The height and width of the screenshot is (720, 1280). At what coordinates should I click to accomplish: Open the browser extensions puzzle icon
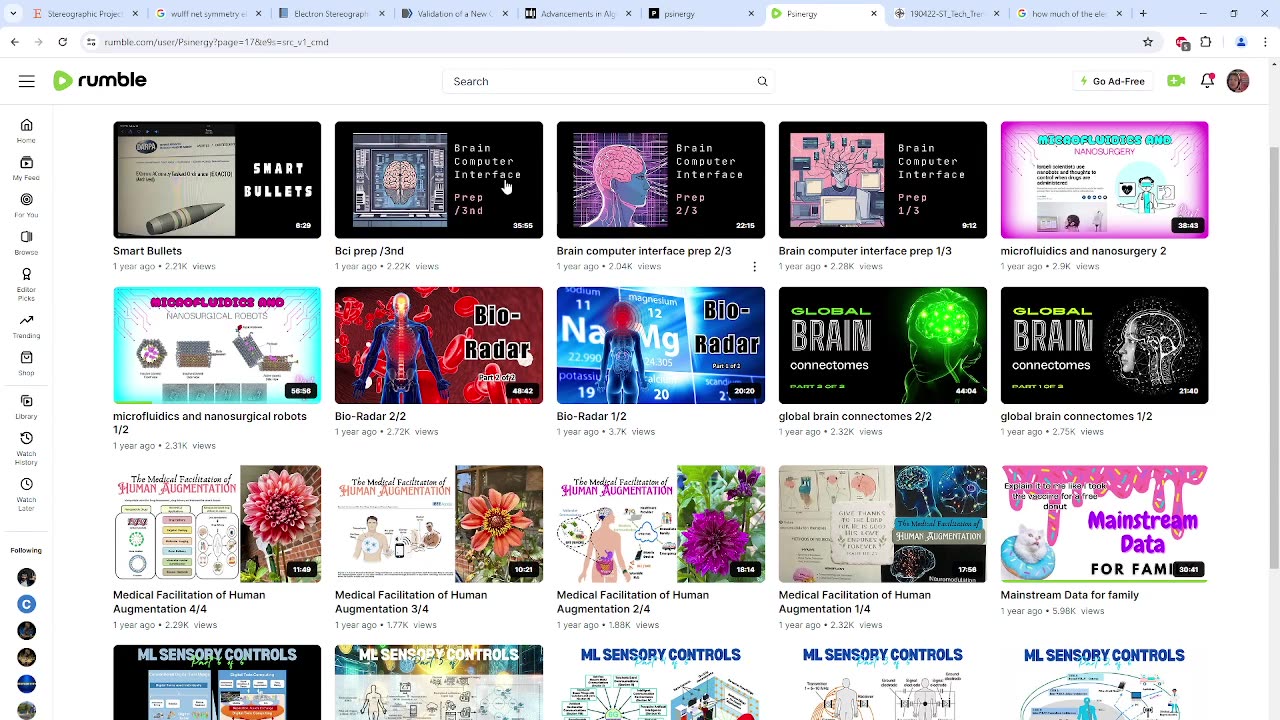(x=1206, y=42)
